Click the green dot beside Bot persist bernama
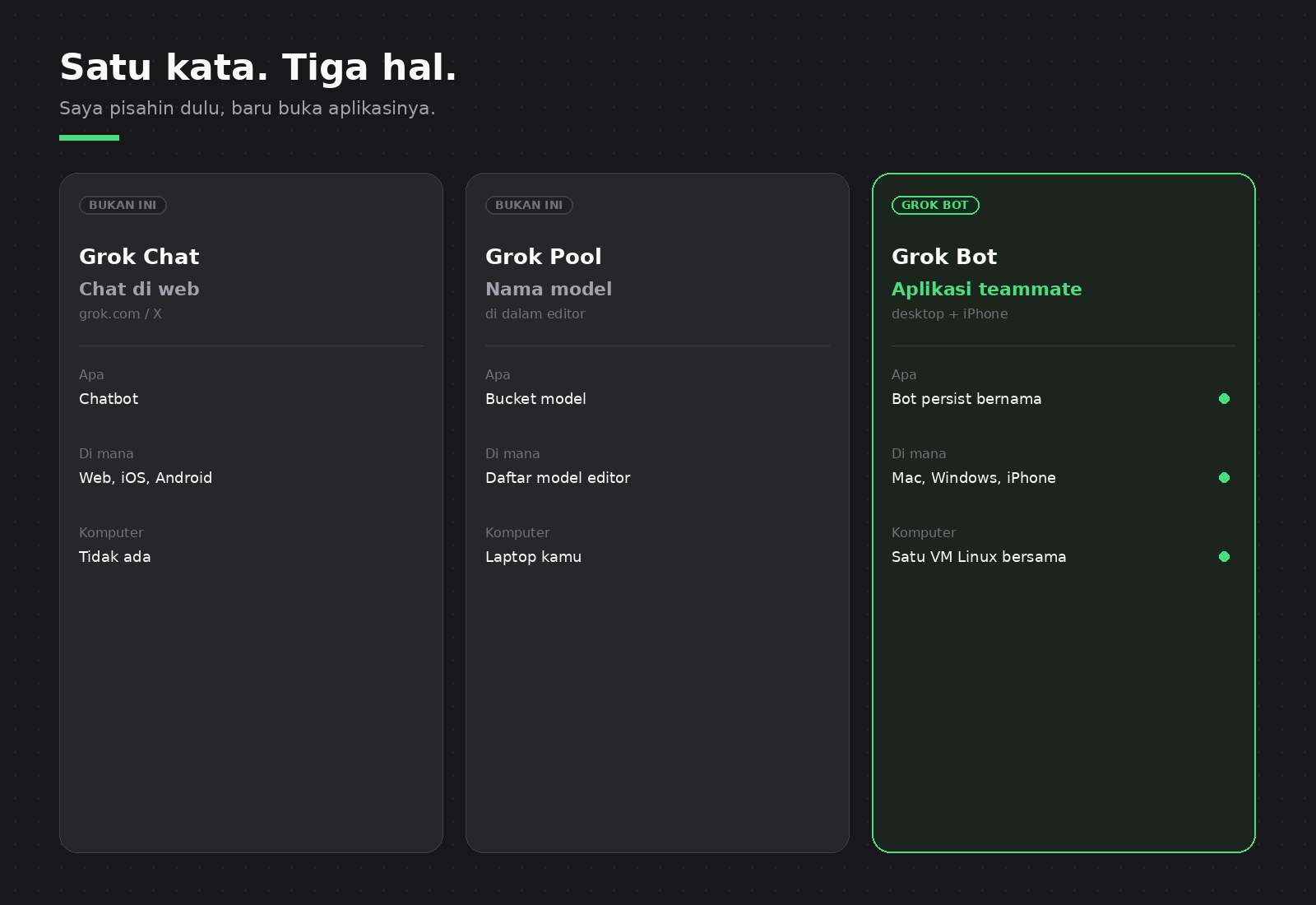Viewport: 1316px width, 905px height. [x=1224, y=399]
